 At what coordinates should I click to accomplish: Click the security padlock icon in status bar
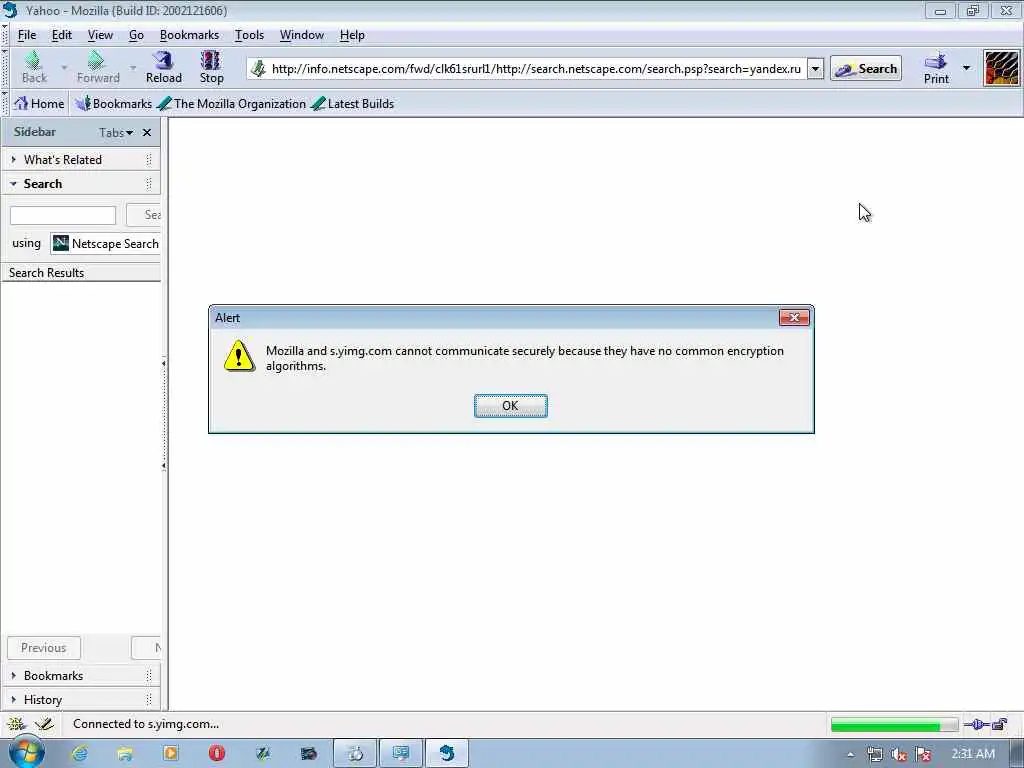click(x=1000, y=724)
